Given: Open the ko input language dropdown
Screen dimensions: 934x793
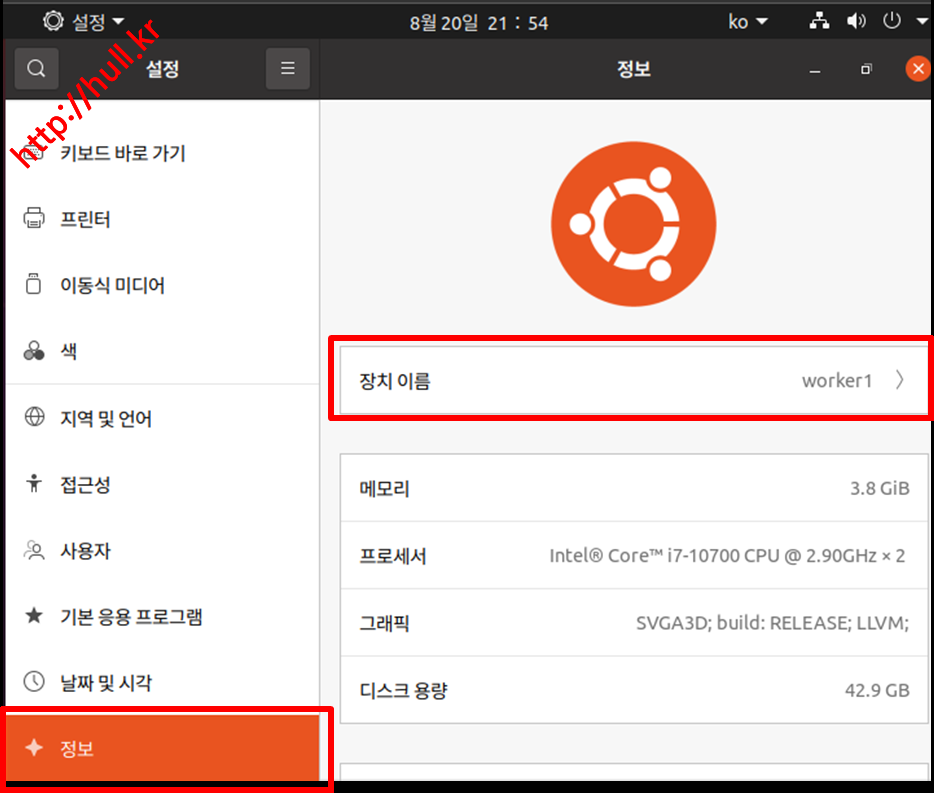Looking at the screenshot, I should pyautogui.click(x=748, y=22).
